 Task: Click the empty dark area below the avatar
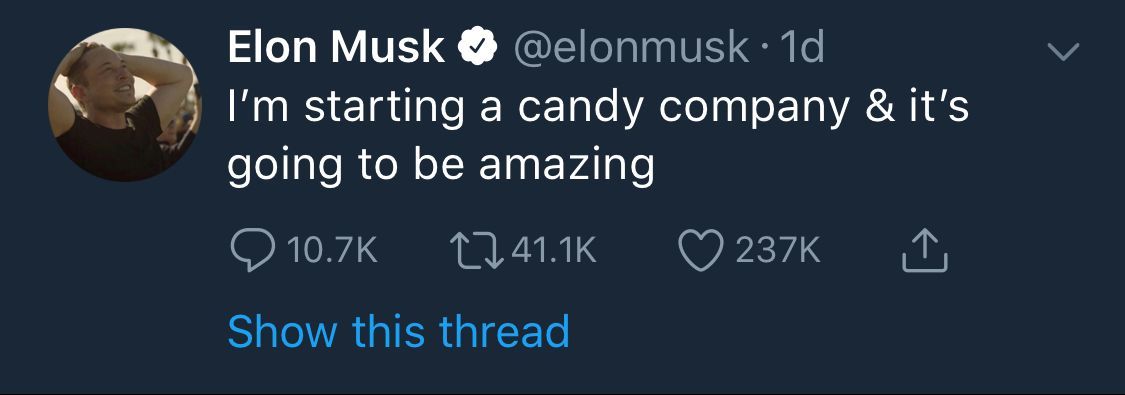click(x=125, y=287)
